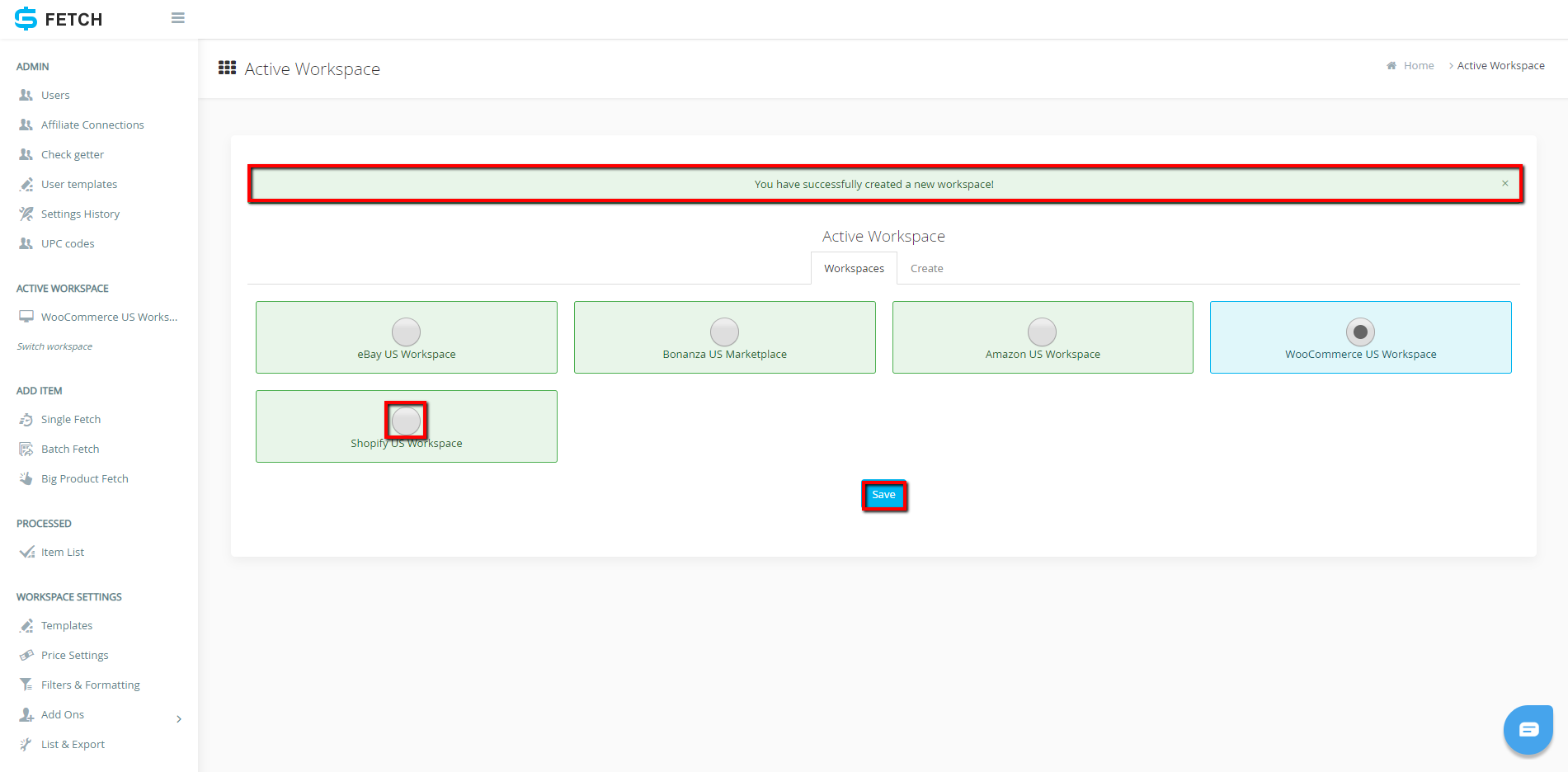This screenshot has width=1568, height=772.
Task: Open the Price Settings link
Action: 75,655
